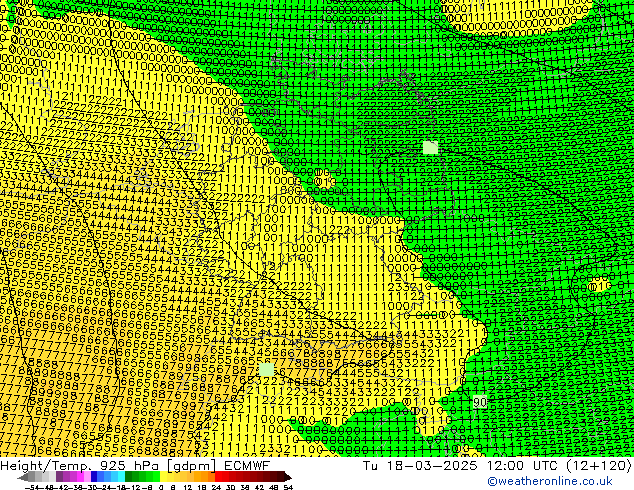Click the dark brown arrow at the legend's right end
Image resolution: width=634 pixels, height=490 pixels.
[x=288, y=477]
